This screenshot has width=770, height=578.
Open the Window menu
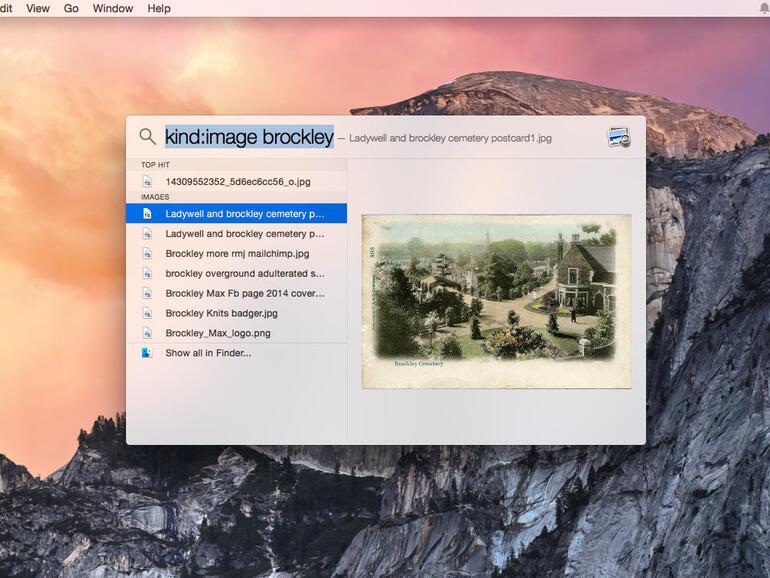113,8
